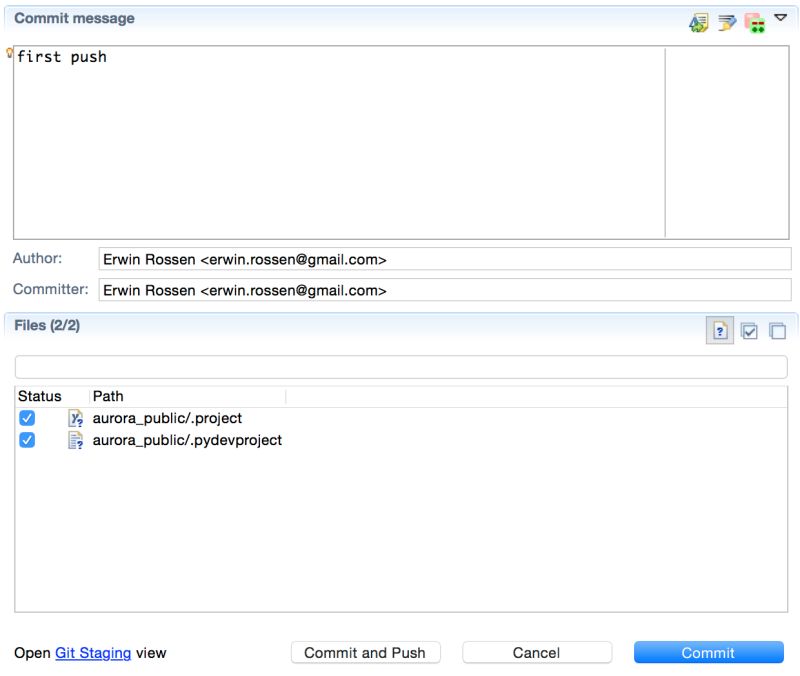Click the Commit button

click(708, 652)
